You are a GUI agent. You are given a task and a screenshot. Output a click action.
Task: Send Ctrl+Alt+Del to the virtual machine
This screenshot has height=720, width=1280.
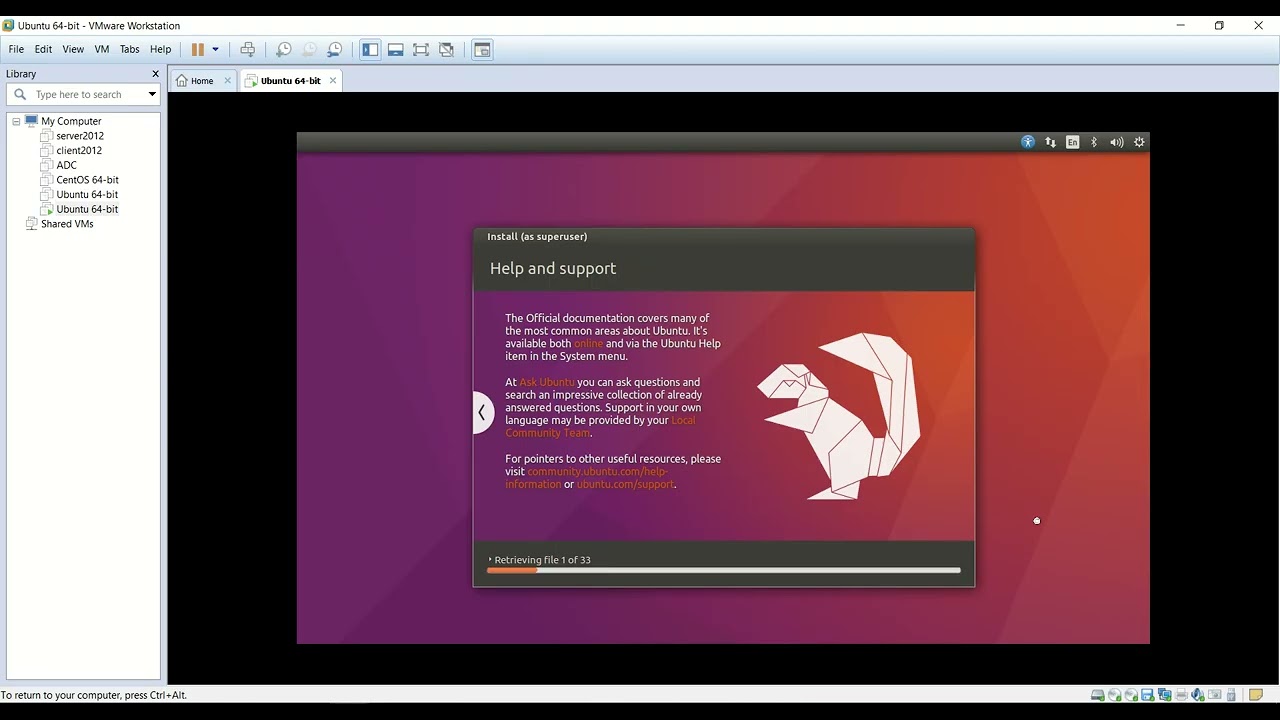tap(247, 49)
